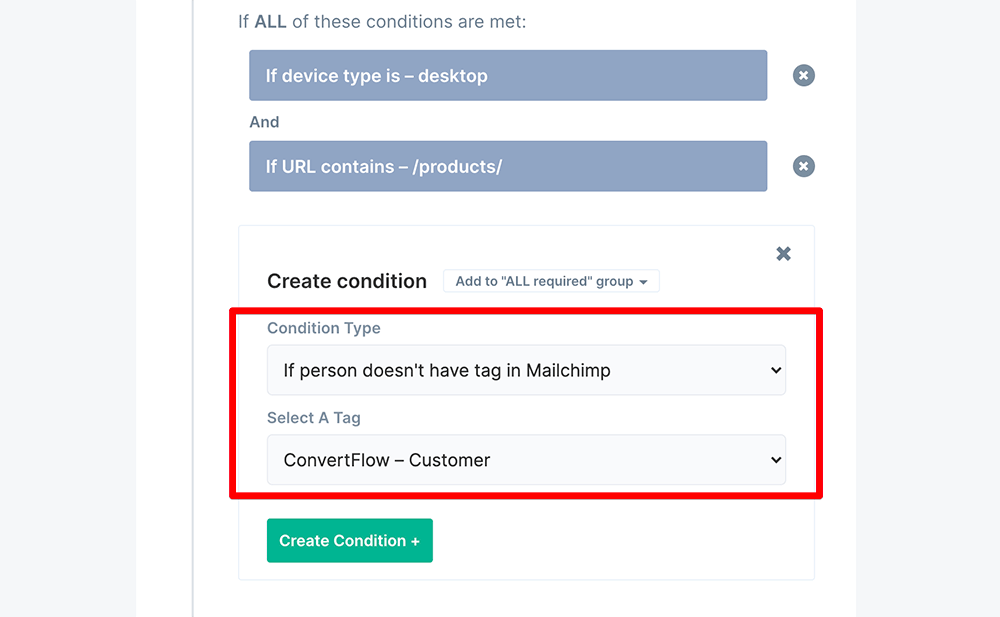Screen dimensions: 1000x617
Task: Remove the 'If device type is – desktop' condition
Action: (803, 75)
